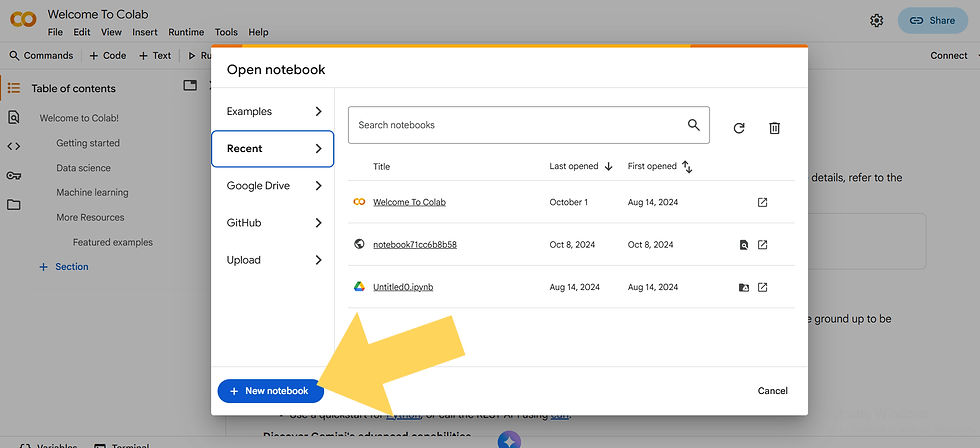Screen dimensions: 980x448
Task: Expand the Upload chevron
Action: click(318, 260)
